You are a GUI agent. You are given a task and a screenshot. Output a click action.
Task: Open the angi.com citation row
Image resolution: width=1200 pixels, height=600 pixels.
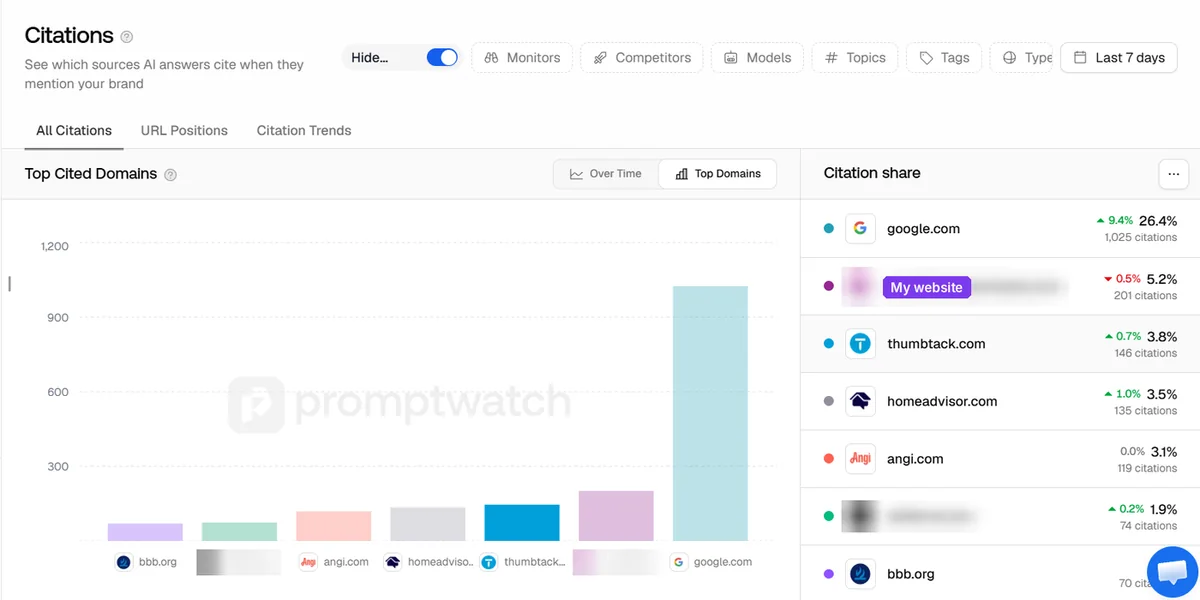[1000, 459]
